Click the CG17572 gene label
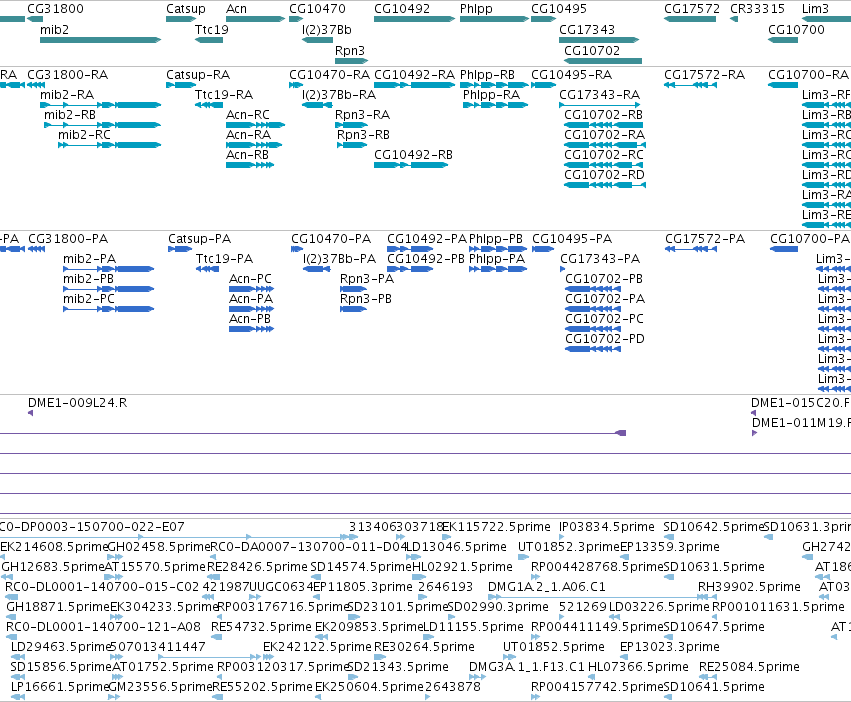This screenshot has height=702, width=851. [x=692, y=9]
